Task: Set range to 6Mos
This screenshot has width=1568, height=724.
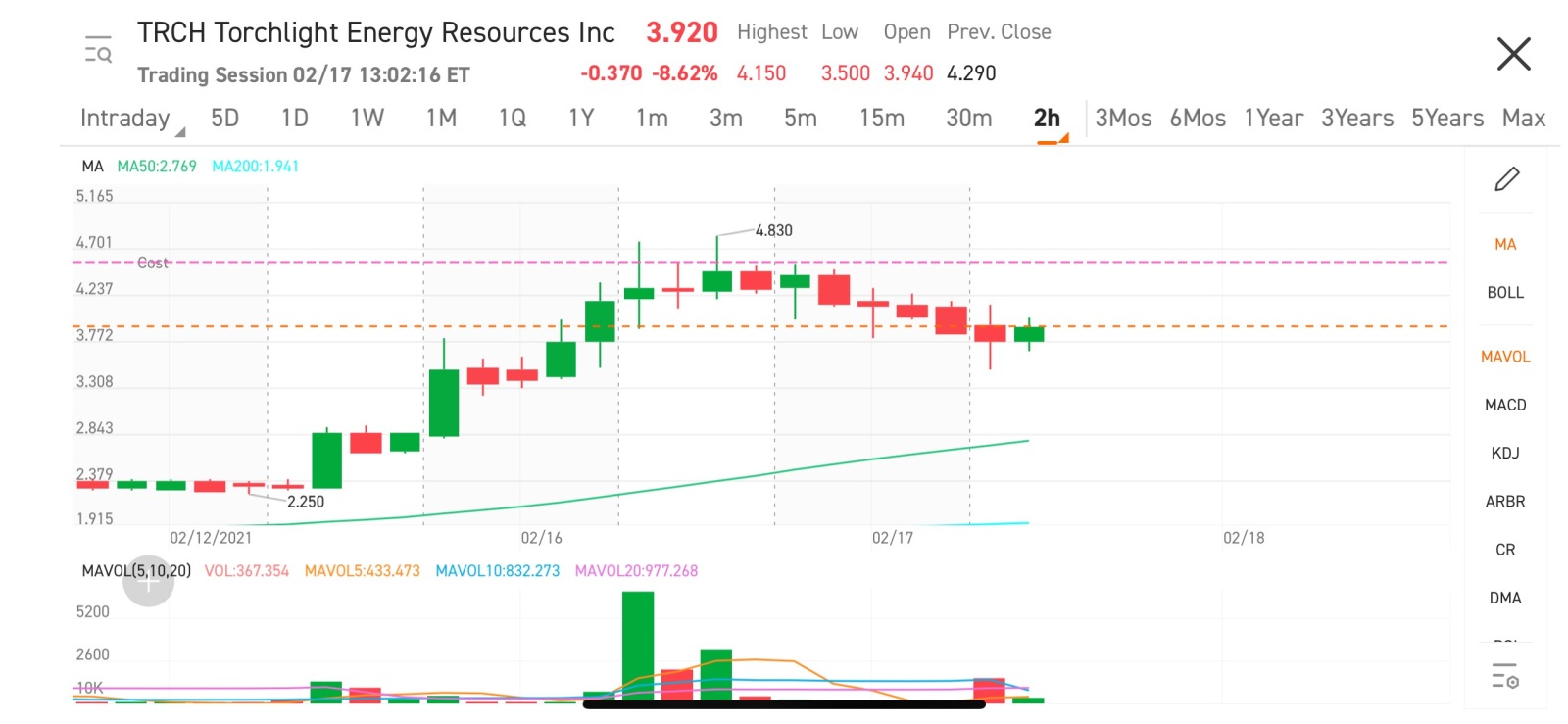Action: click(x=1198, y=119)
